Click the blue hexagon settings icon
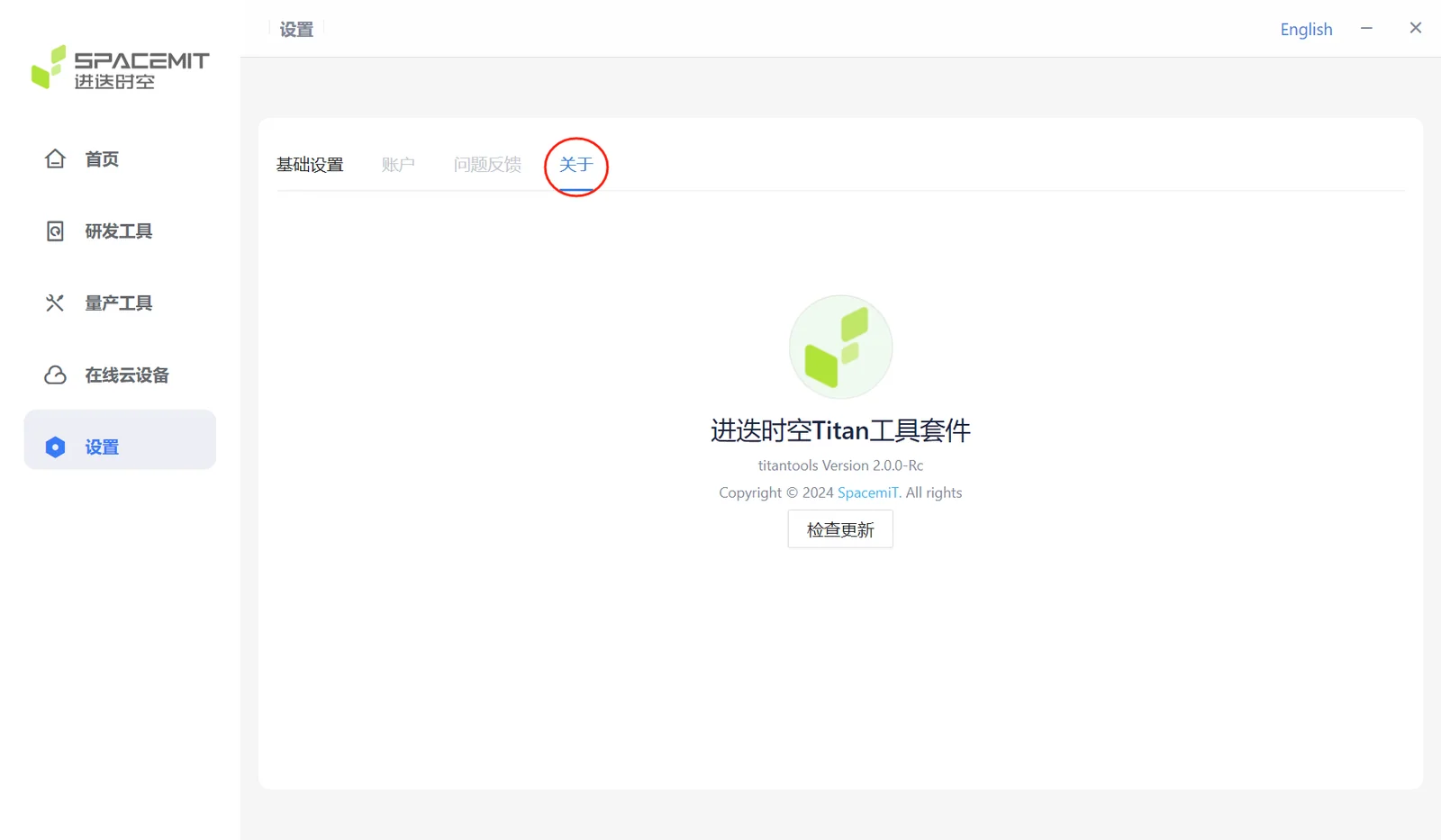This screenshot has height=840, width=1441. [55, 447]
